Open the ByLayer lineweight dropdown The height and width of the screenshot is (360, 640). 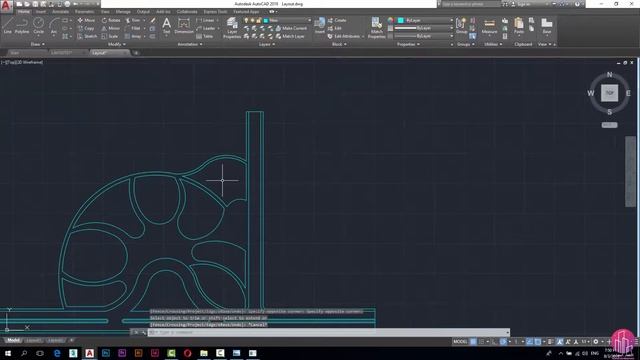424,28
